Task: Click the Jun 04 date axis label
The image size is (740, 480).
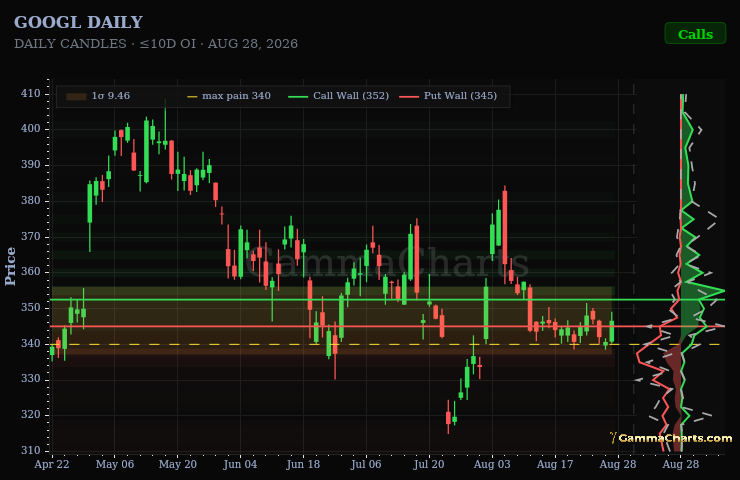Action: coord(240,464)
